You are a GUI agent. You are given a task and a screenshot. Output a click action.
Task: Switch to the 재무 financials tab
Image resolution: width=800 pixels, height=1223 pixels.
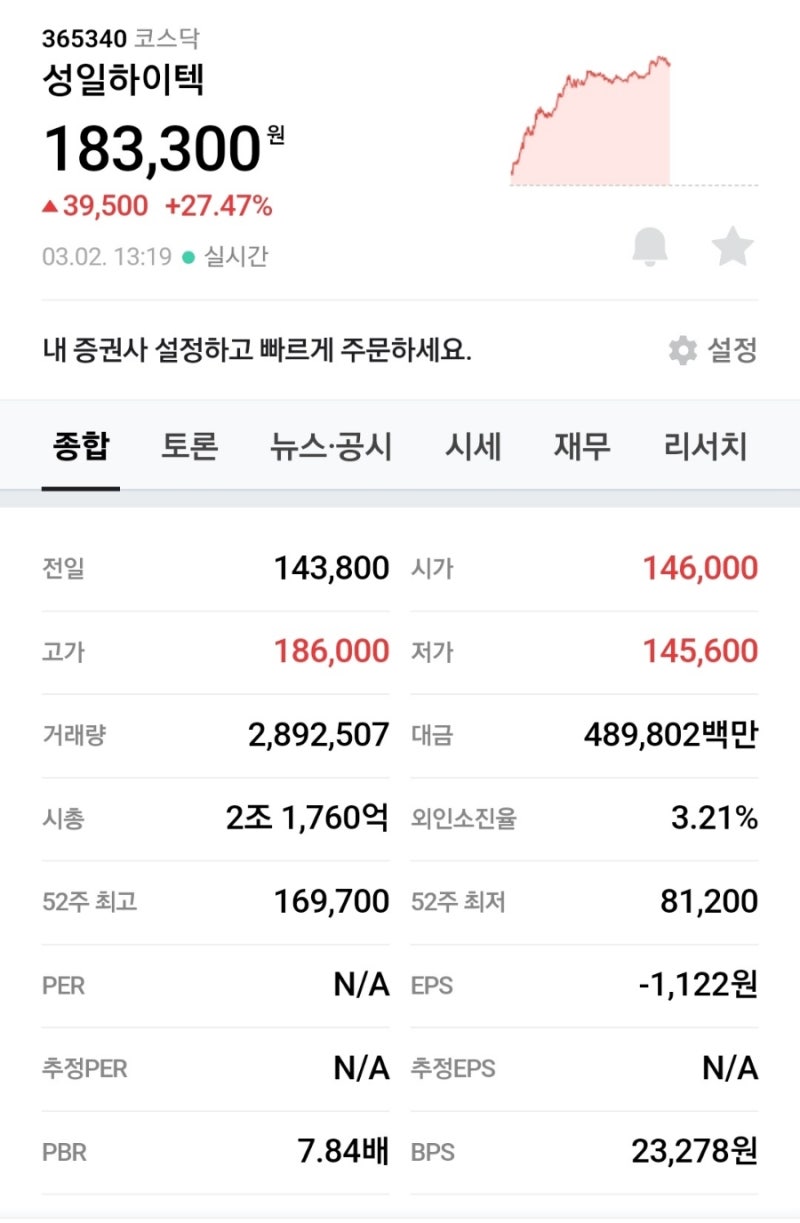[582, 447]
